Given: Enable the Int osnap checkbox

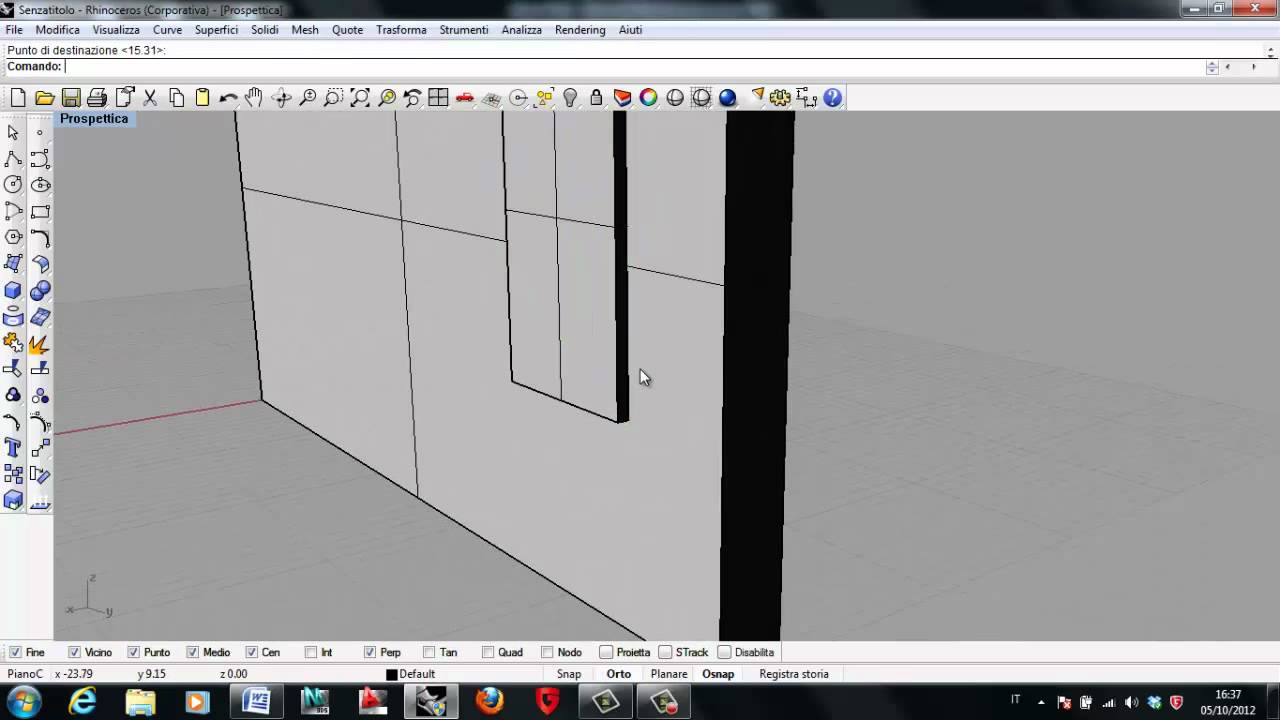Looking at the screenshot, I should click(310, 652).
